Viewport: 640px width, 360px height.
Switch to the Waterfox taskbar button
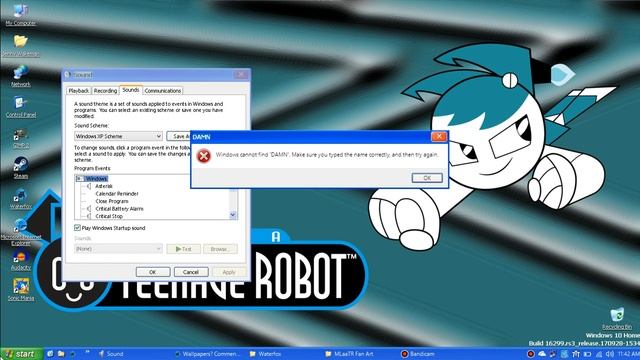[x=284, y=354]
